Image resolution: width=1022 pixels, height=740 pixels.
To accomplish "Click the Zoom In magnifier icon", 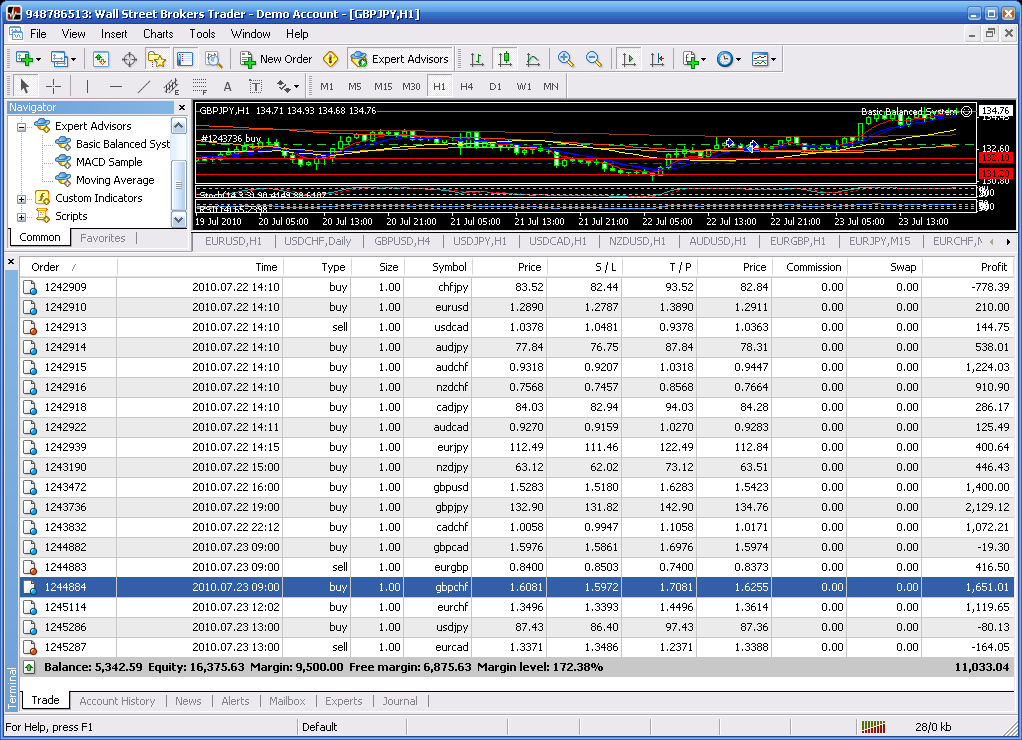I will (x=566, y=59).
